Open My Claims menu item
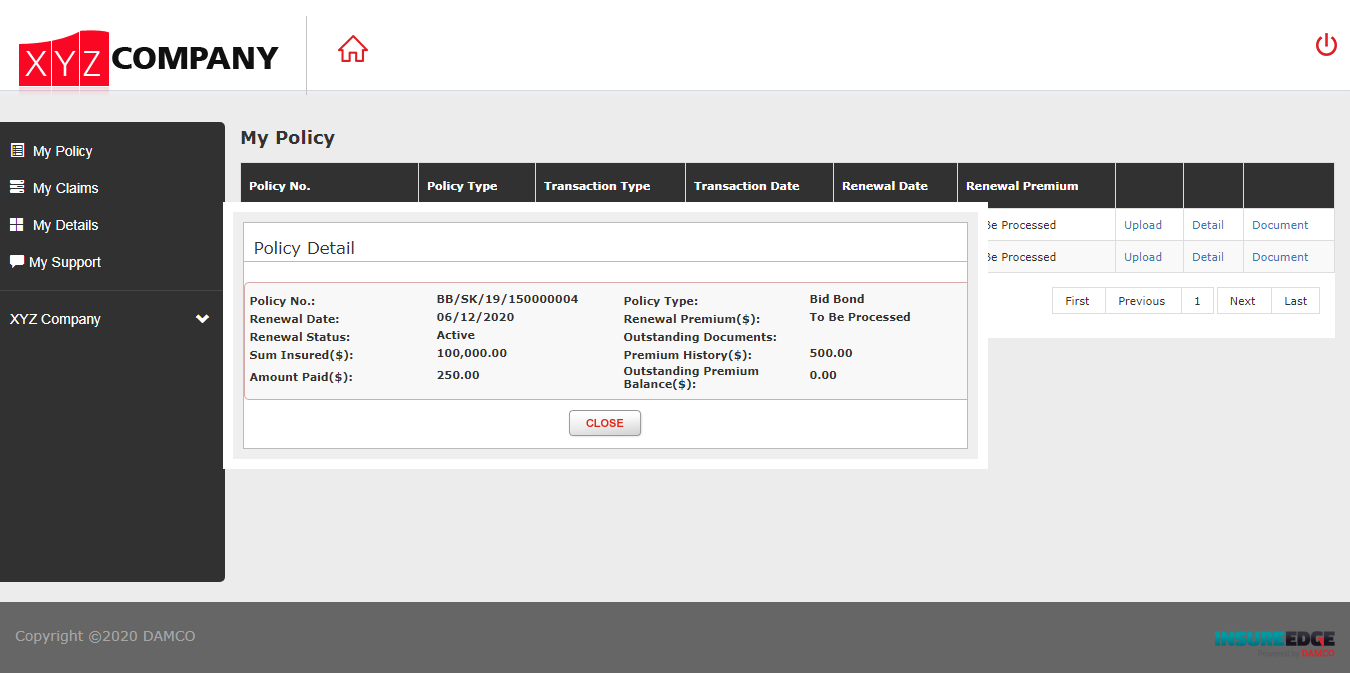Screen dimensions: 1350x673 [65, 188]
